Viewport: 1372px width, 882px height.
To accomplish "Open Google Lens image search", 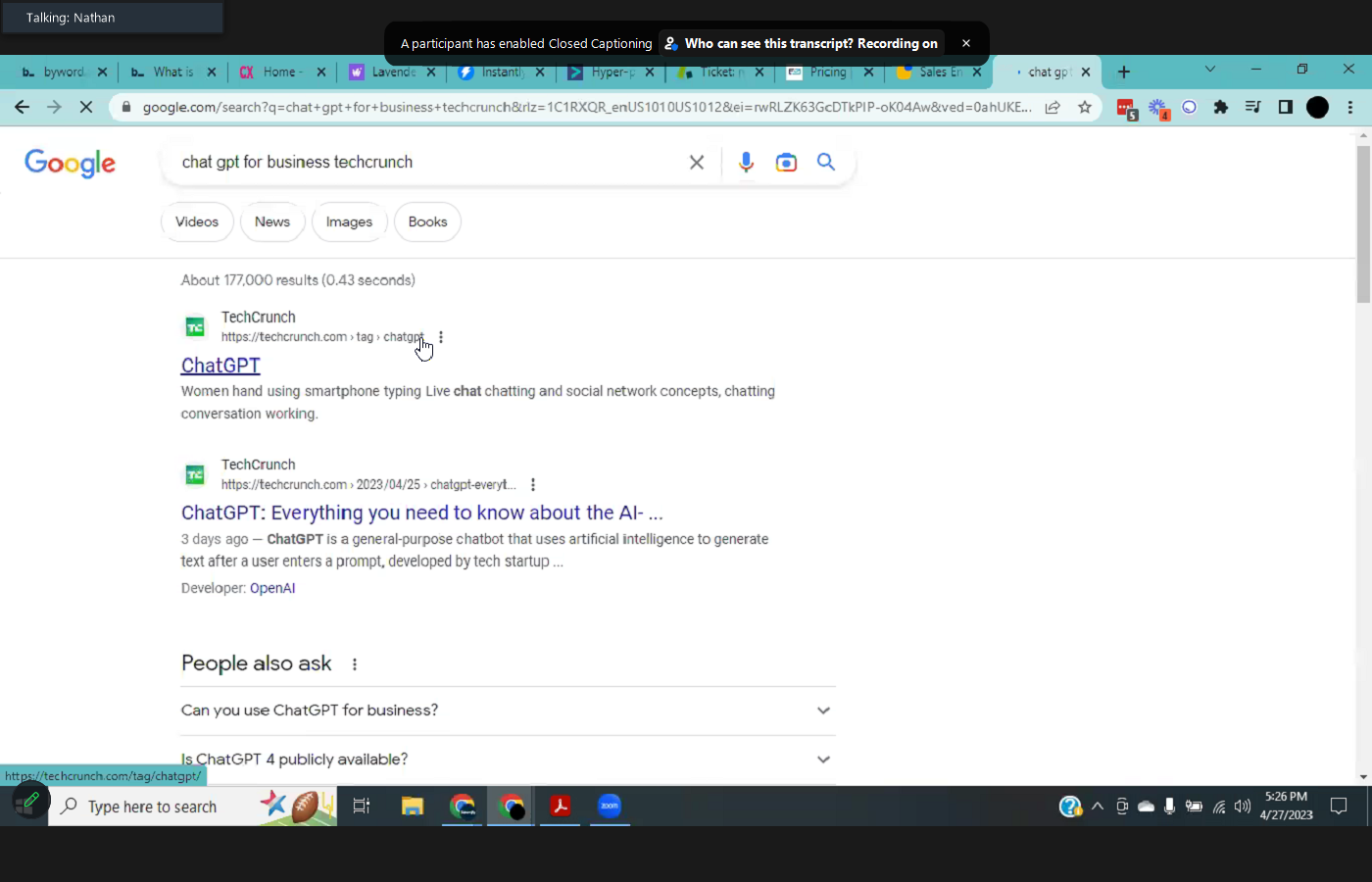I will pos(786,163).
